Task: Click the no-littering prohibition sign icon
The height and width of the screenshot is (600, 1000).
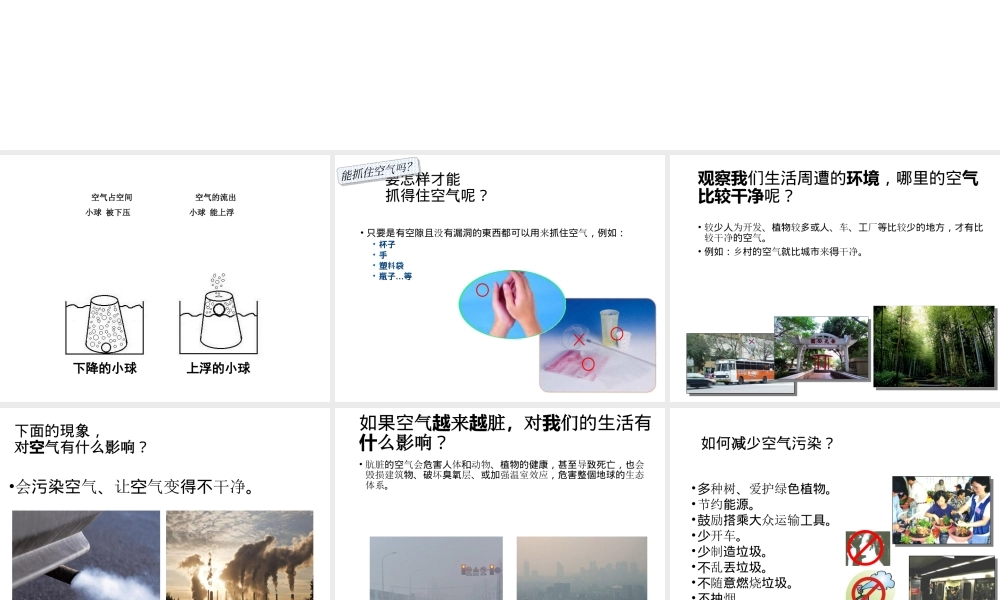Action: pyautogui.click(x=867, y=548)
